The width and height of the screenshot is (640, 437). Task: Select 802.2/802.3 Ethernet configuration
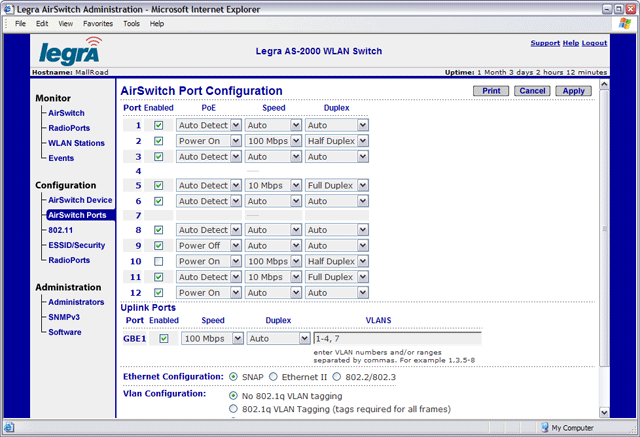[x=337, y=377]
